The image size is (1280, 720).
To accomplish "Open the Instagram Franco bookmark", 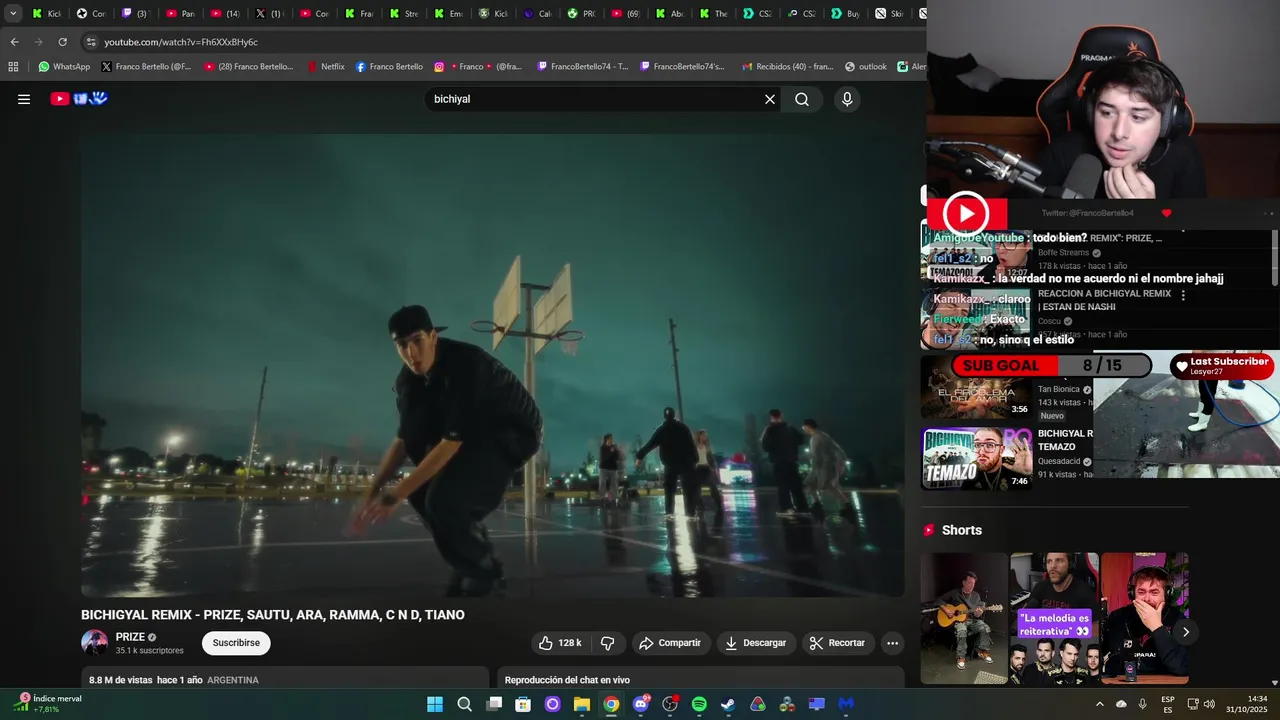I will click(478, 67).
